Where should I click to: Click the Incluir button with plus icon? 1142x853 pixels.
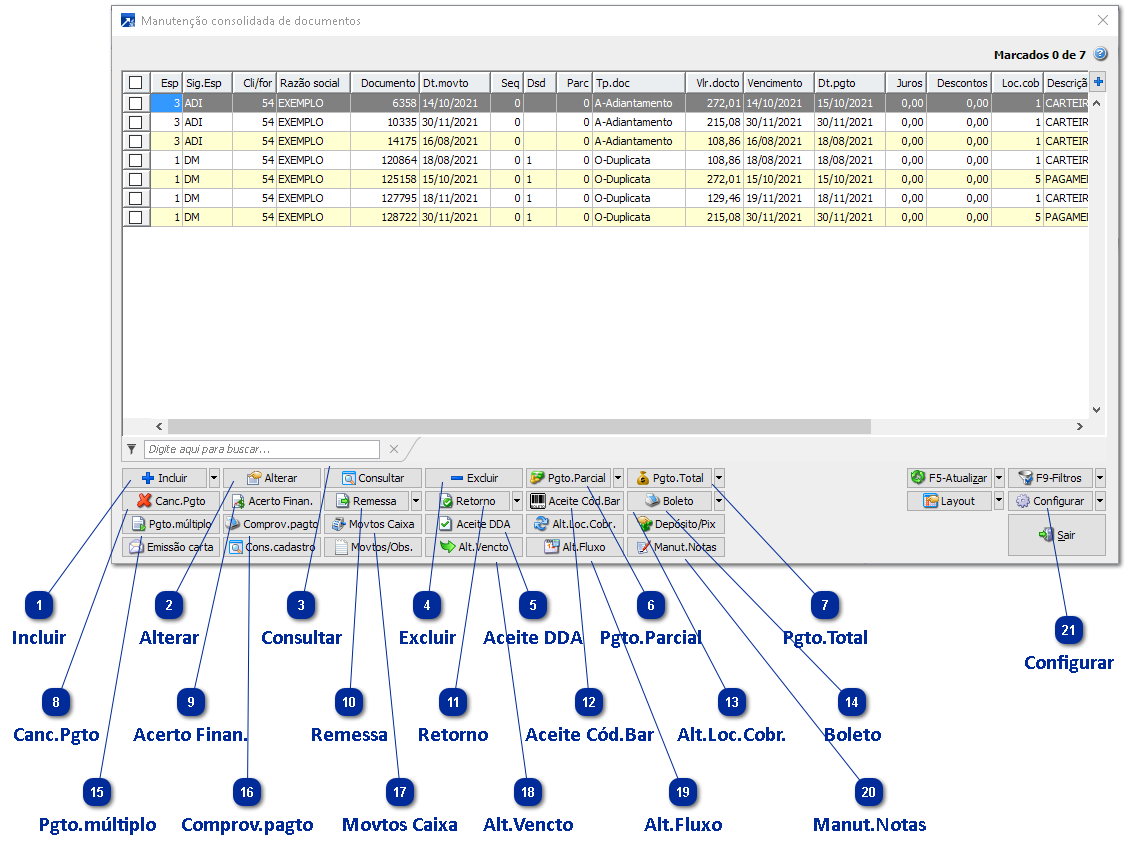click(164, 478)
